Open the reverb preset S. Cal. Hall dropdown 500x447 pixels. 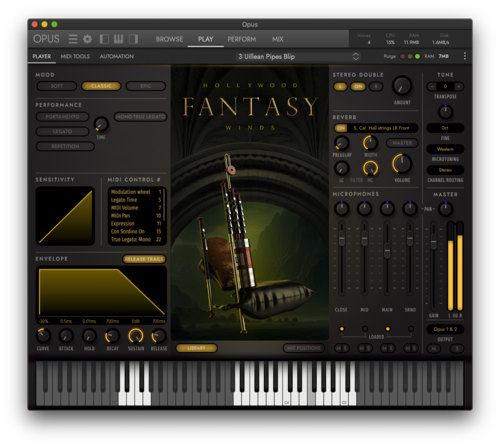pos(382,128)
